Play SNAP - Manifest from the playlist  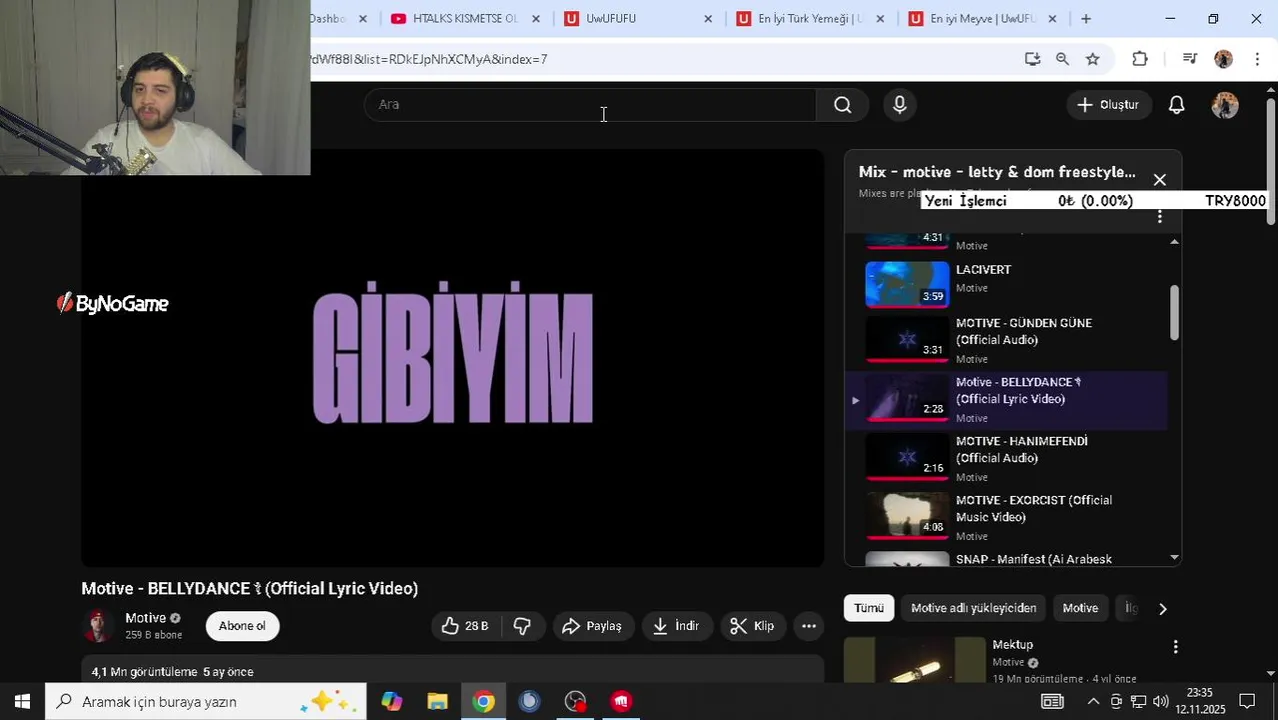pyautogui.click(x=1005, y=559)
